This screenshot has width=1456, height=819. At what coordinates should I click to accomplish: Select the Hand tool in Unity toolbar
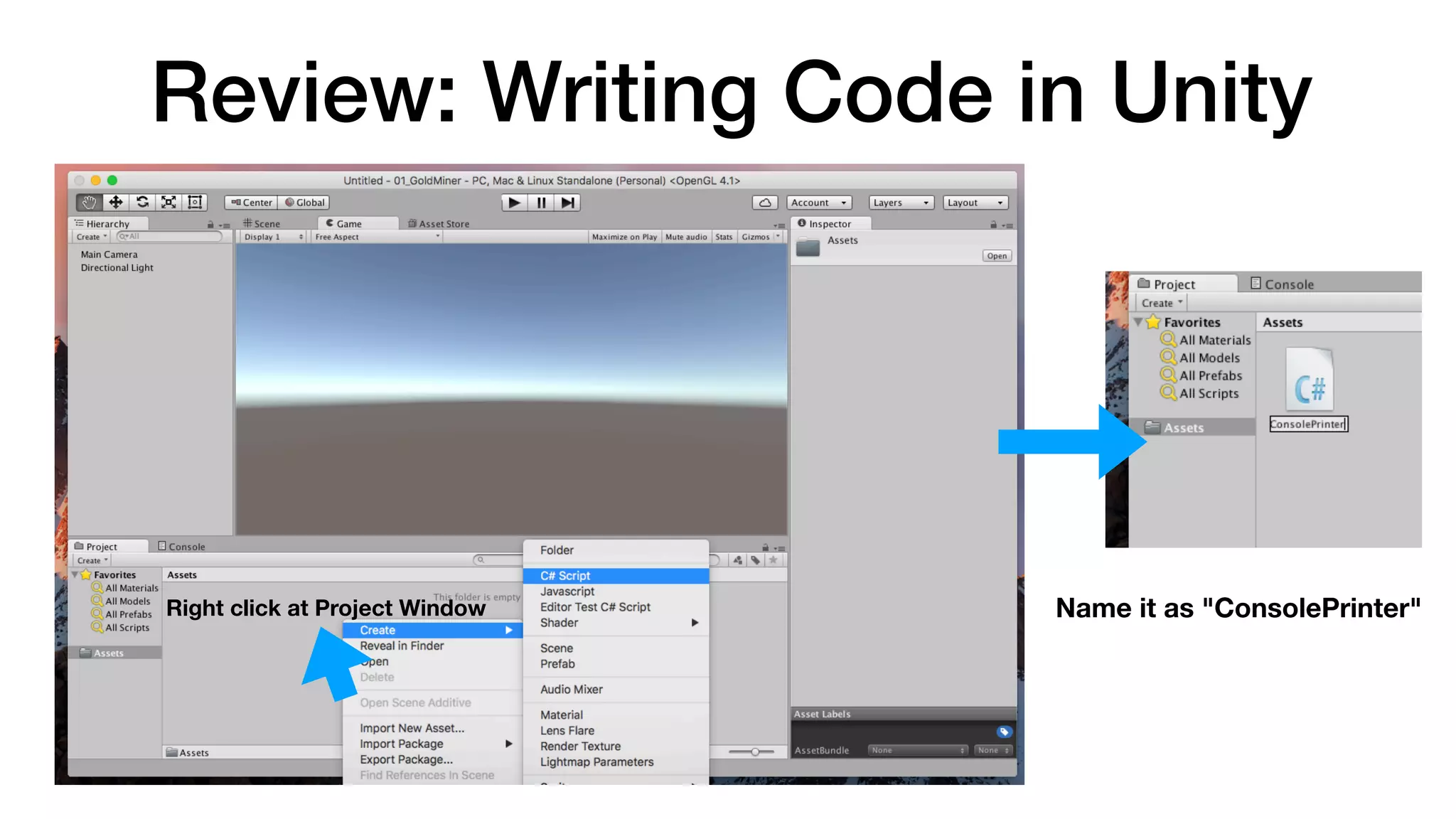tap(89, 203)
